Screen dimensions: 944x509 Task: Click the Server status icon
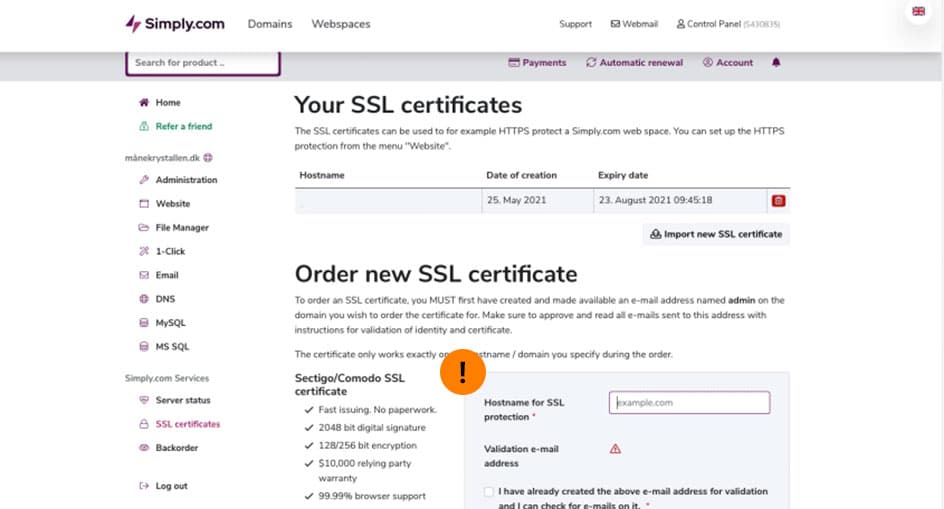pyautogui.click(x=144, y=400)
